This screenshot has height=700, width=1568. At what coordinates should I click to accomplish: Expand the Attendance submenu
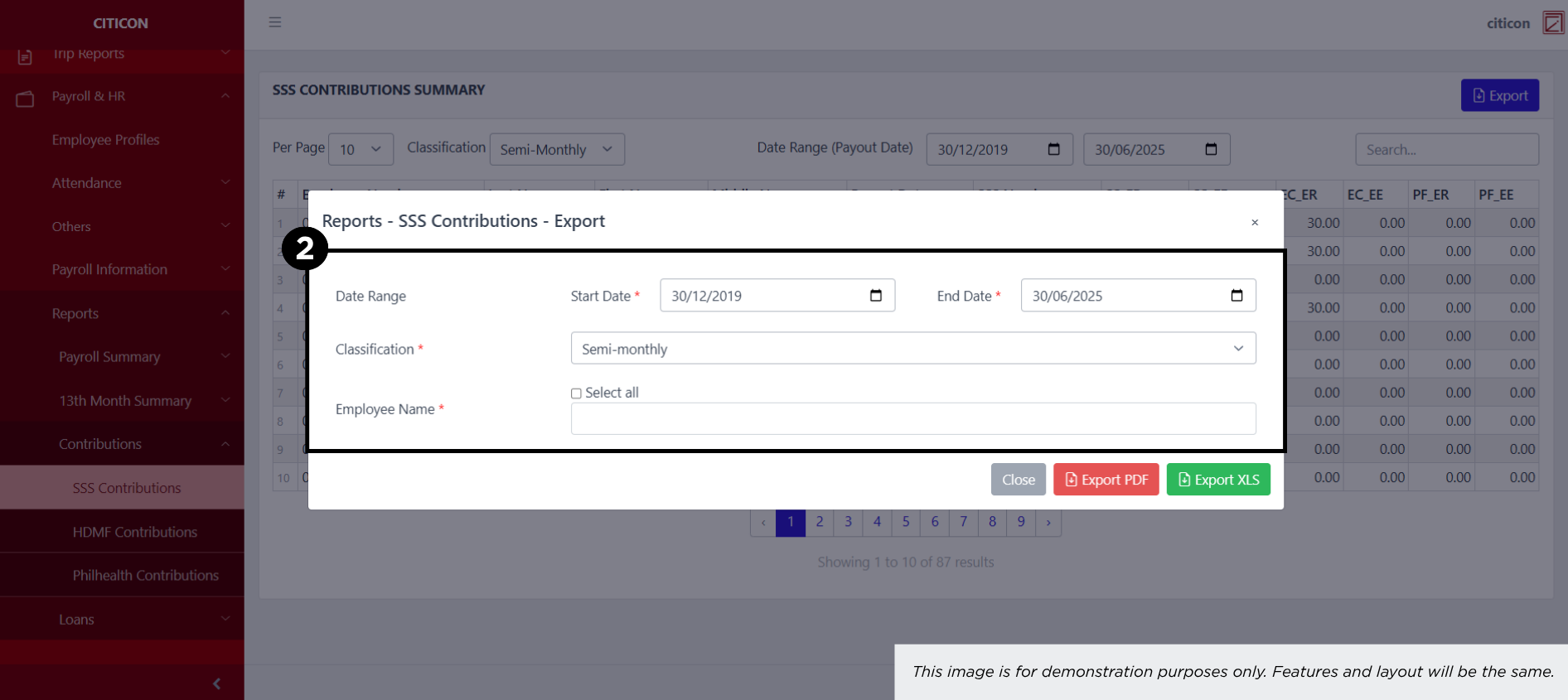(225, 182)
